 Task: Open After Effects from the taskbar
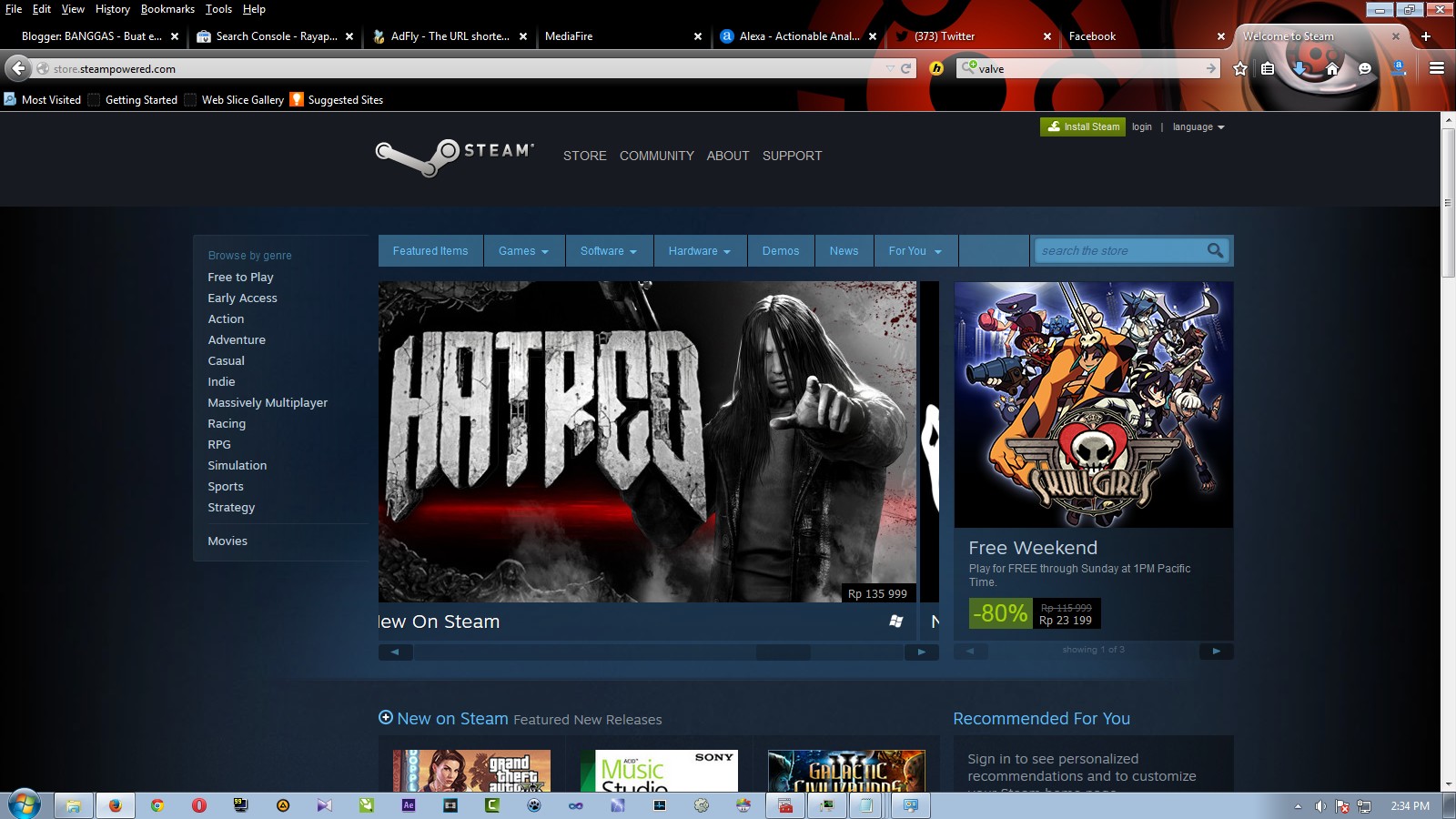(409, 805)
